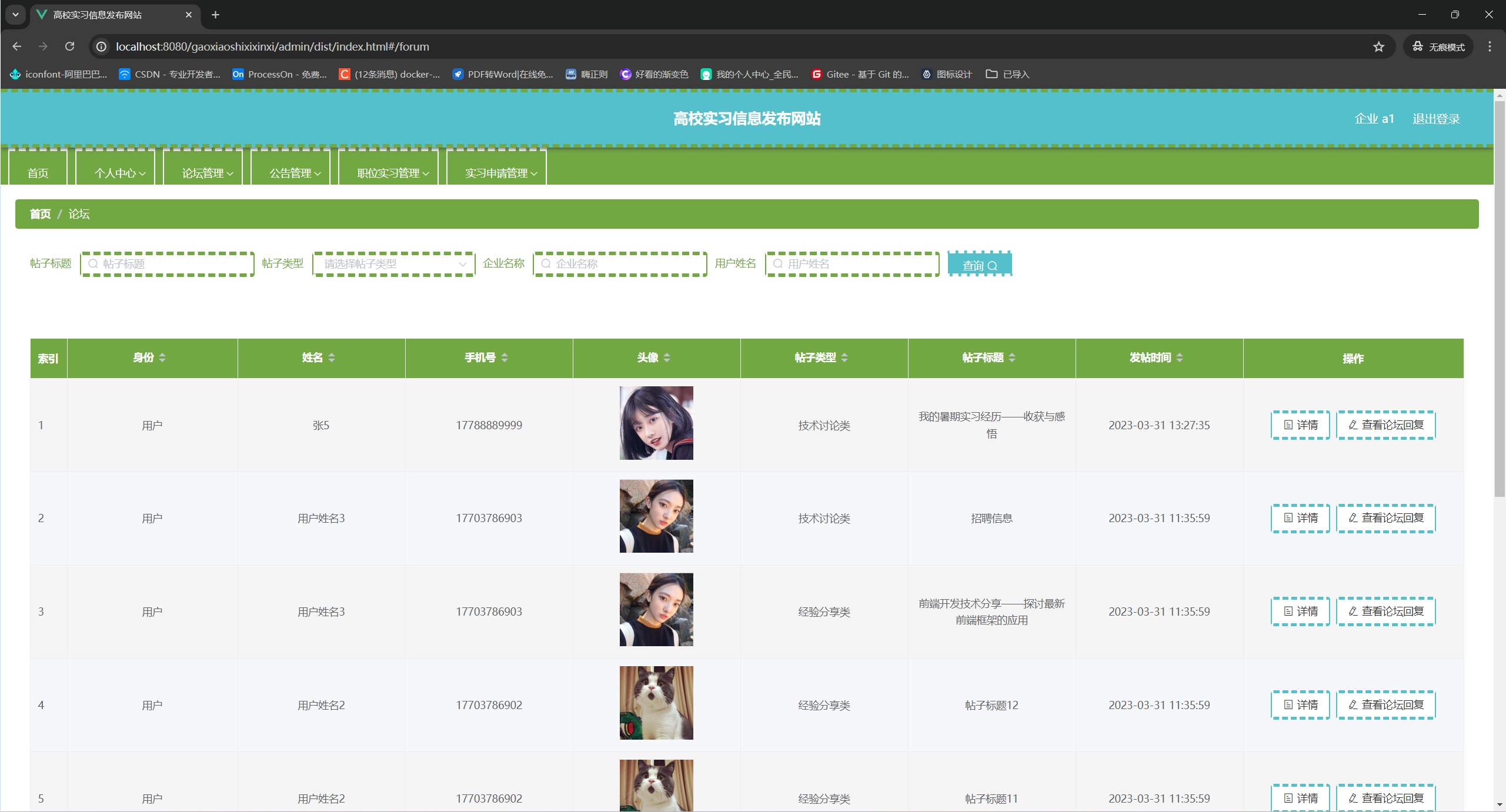The width and height of the screenshot is (1506, 812).
Task: Sort 姓名 column via sort arrows
Action: [x=332, y=357]
